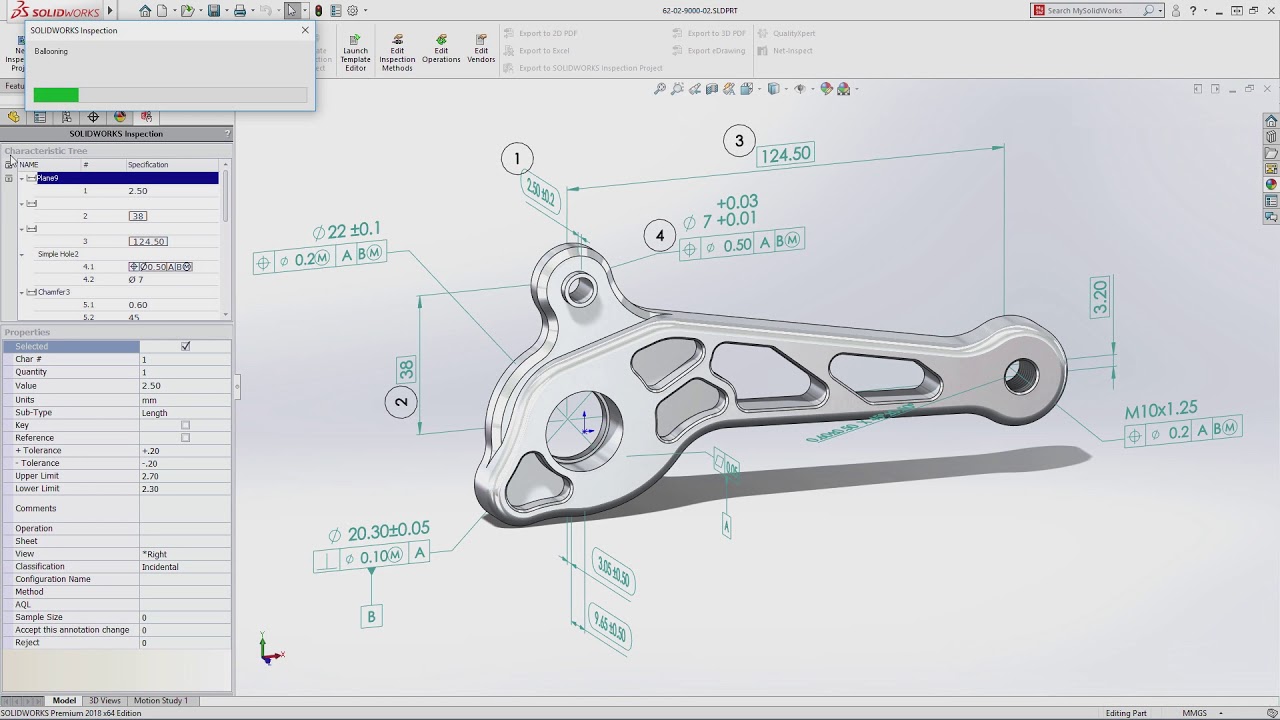Image resolution: width=1280 pixels, height=720 pixels.
Task: Click the Section View icon in viewport toolbar
Action: pyautogui.click(x=712, y=89)
